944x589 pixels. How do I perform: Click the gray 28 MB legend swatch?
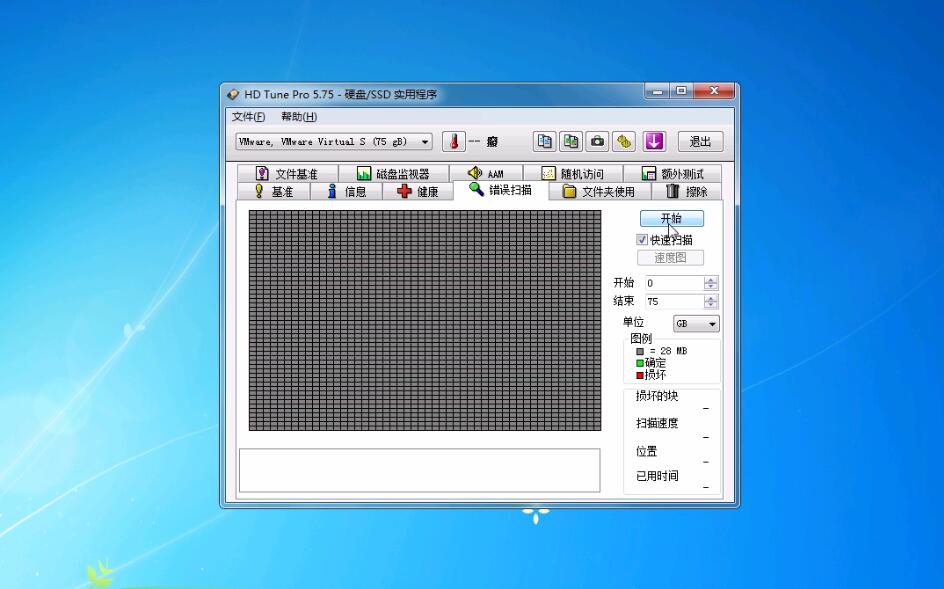tap(640, 351)
